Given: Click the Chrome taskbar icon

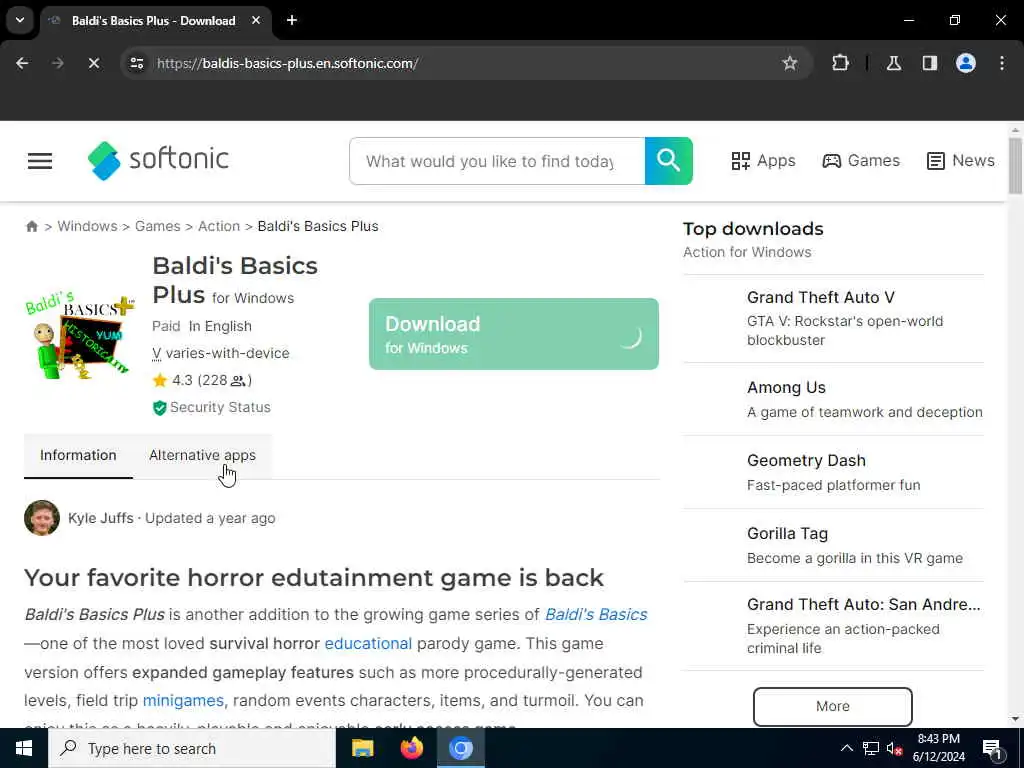Looking at the screenshot, I should (x=460, y=748).
